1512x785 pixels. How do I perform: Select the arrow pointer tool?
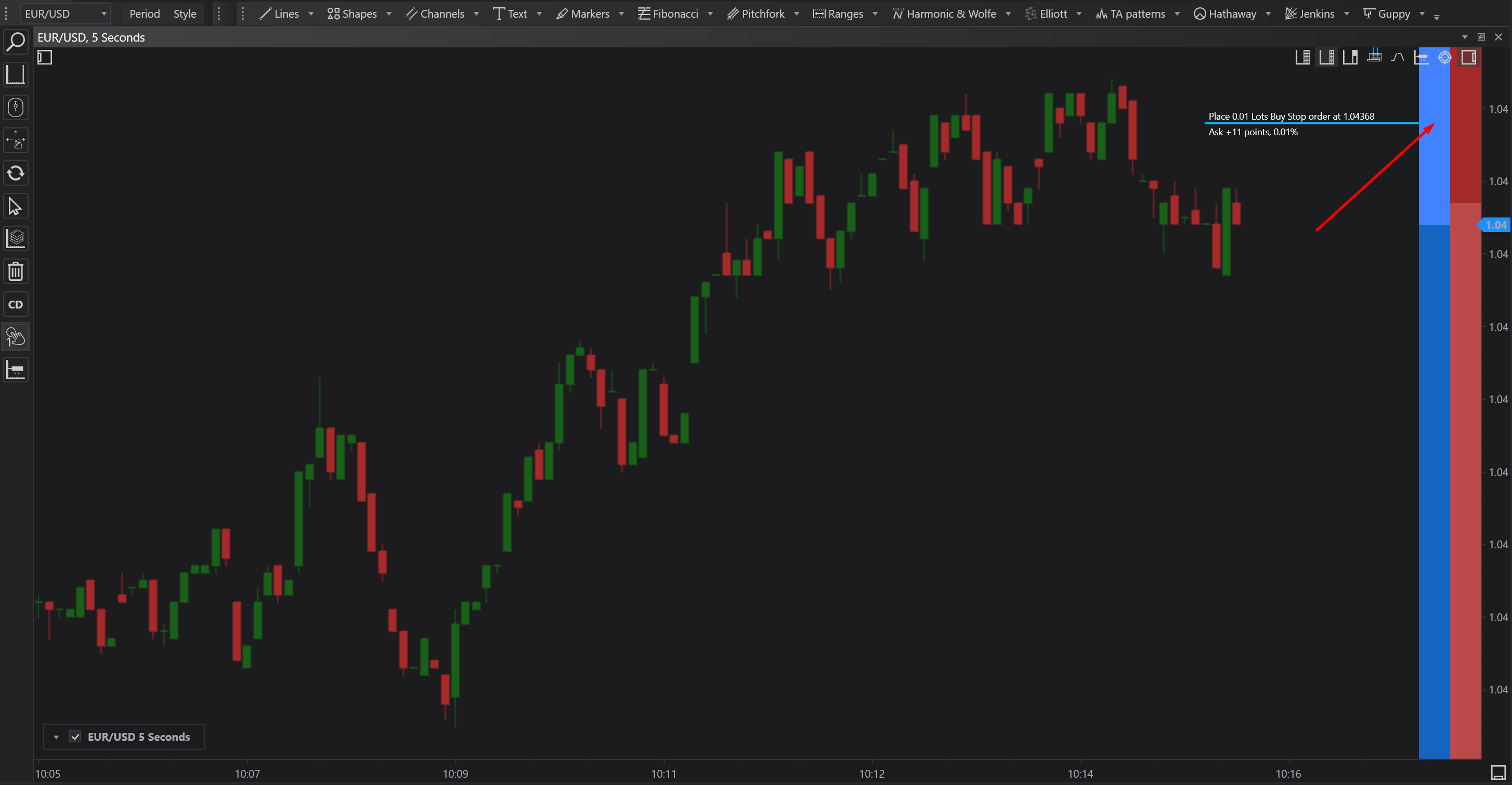click(16, 207)
